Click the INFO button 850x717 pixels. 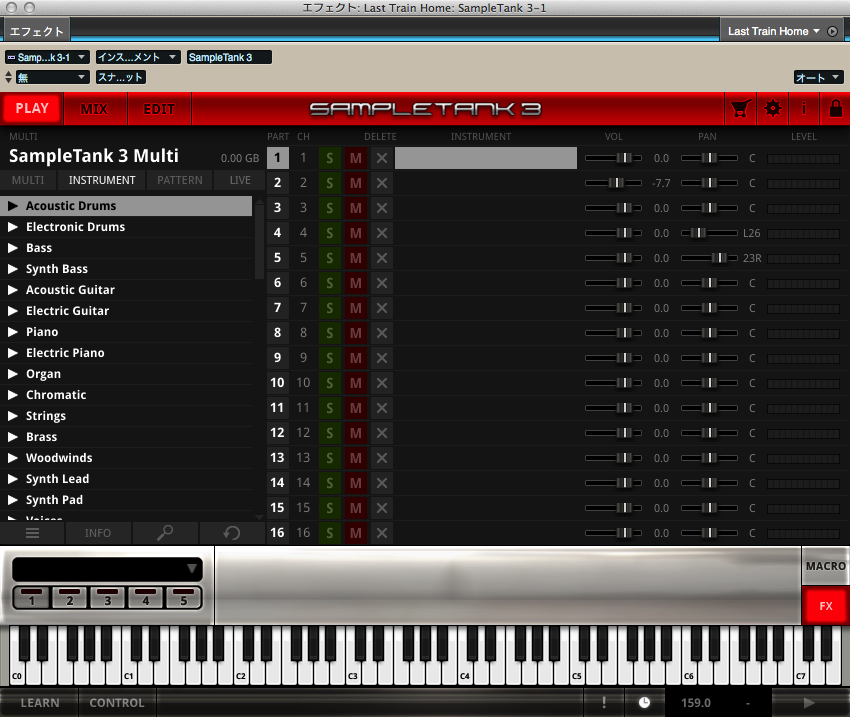point(98,533)
